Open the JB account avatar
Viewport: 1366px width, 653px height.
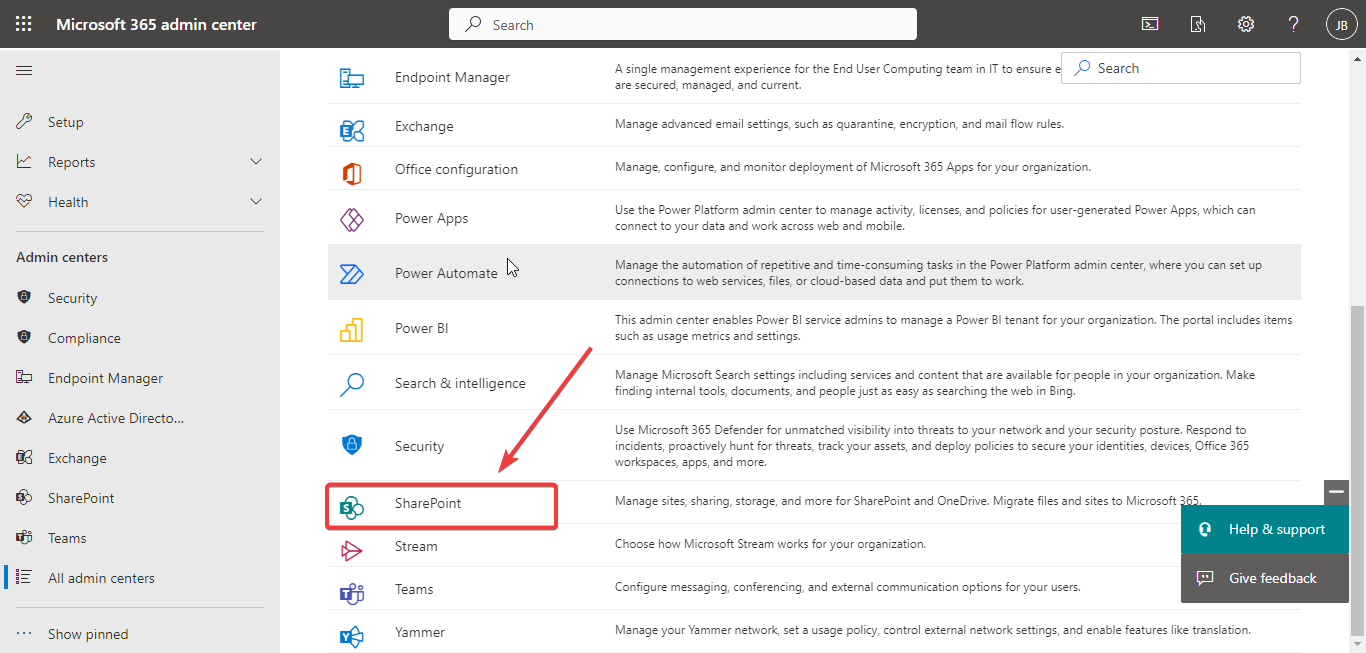(x=1341, y=25)
